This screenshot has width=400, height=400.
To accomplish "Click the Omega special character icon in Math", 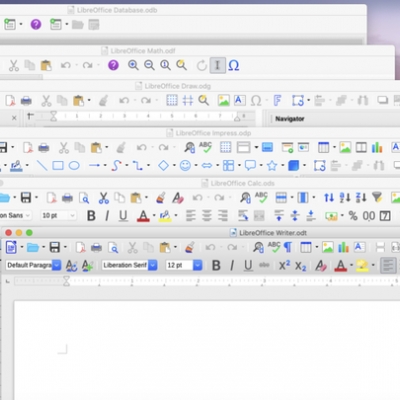I will coord(234,65).
